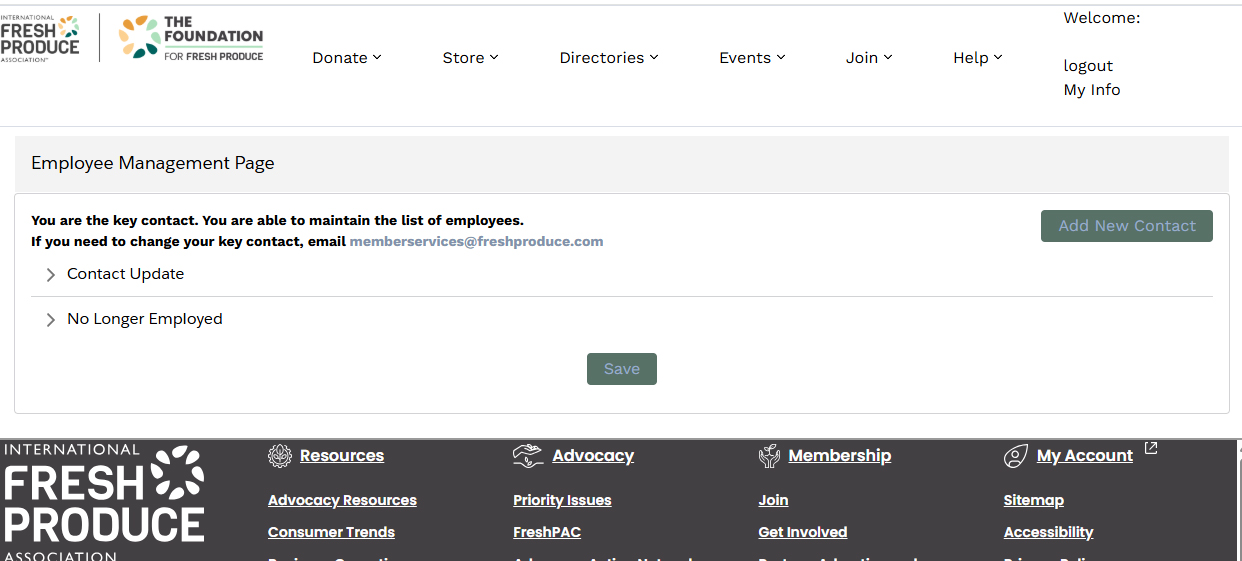The image size is (1242, 561).
Task: Open the Donate dropdown menu
Action: click(x=347, y=58)
